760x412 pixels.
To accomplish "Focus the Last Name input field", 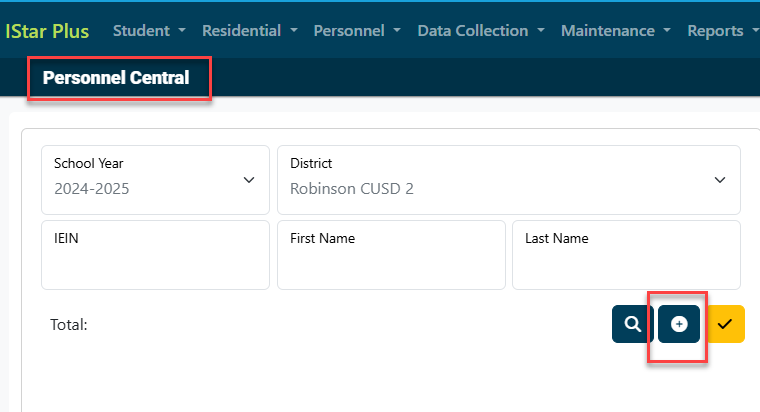I will pos(626,255).
